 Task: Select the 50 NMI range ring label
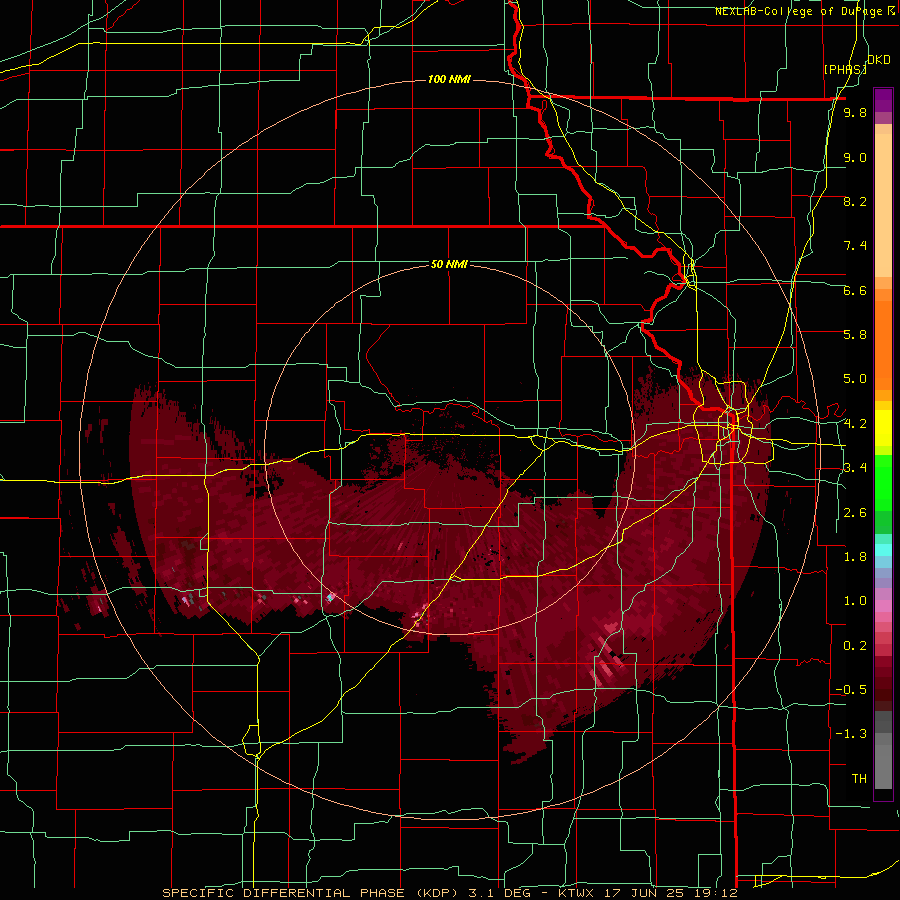point(449,264)
